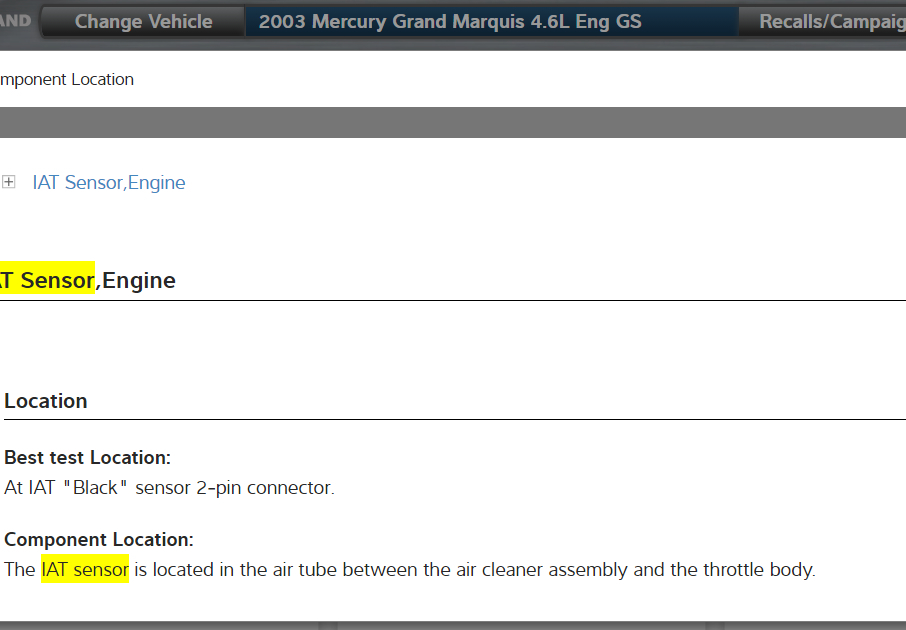Click the partially visible logo left of Change Vehicle

15,21
